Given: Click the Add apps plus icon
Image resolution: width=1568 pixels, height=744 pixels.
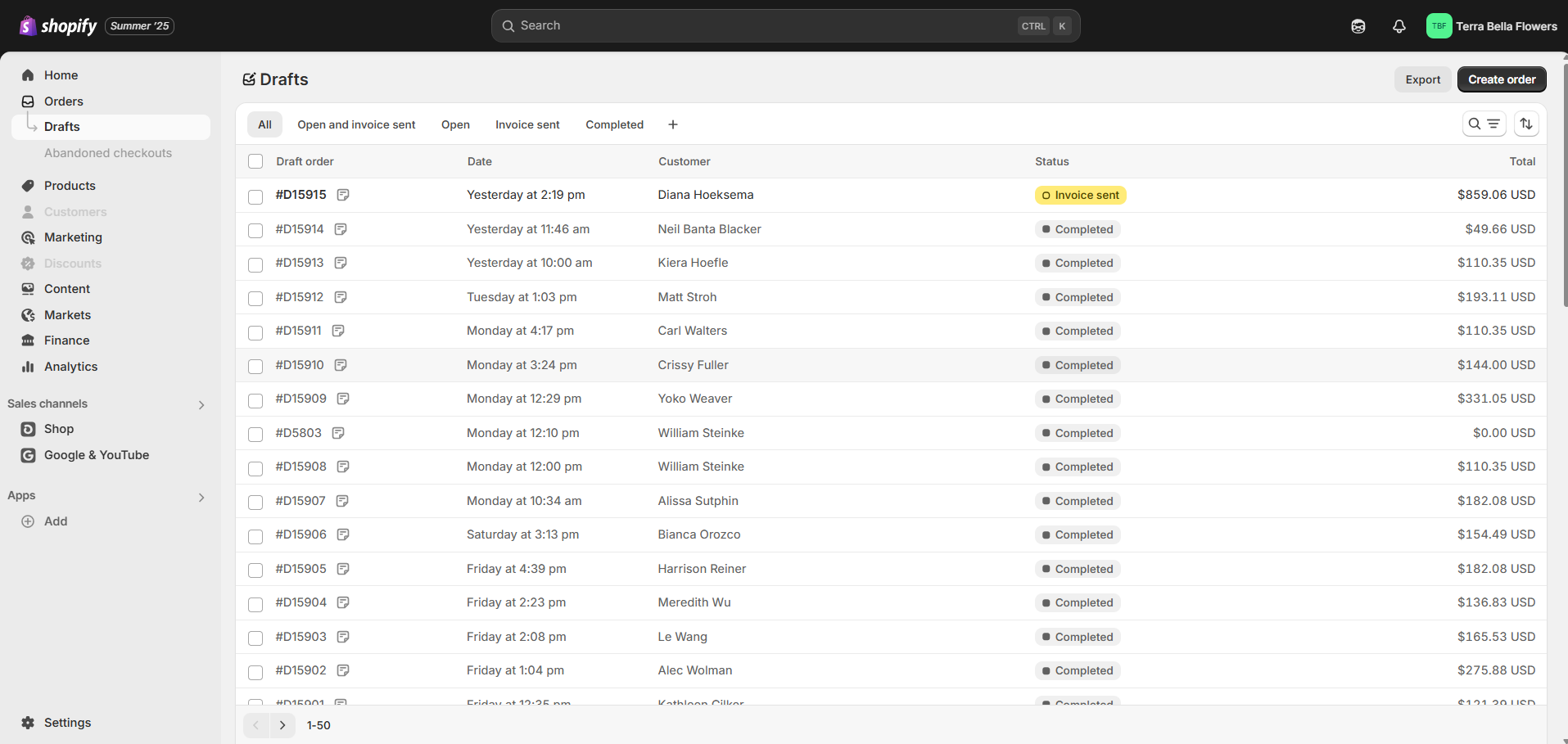Looking at the screenshot, I should click(28, 521).
